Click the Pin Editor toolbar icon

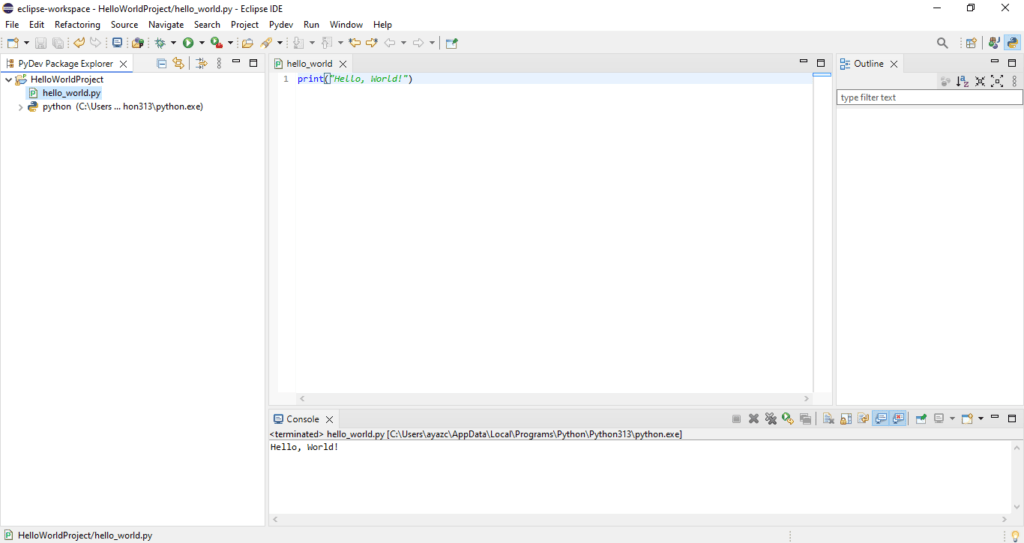tap(452, 43)
